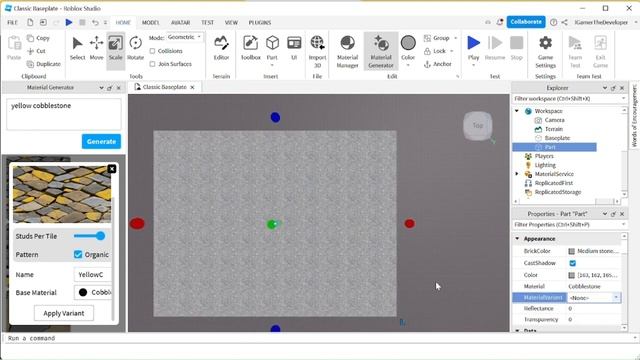Click the view selector cube labeled Top
This screenshot has height=360, width=640.
[x=478, y=126]
